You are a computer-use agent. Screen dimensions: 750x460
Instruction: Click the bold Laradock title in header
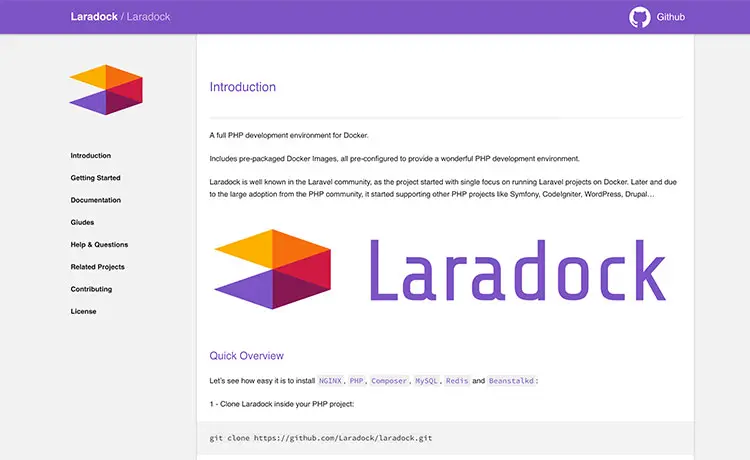coord(94,17)
